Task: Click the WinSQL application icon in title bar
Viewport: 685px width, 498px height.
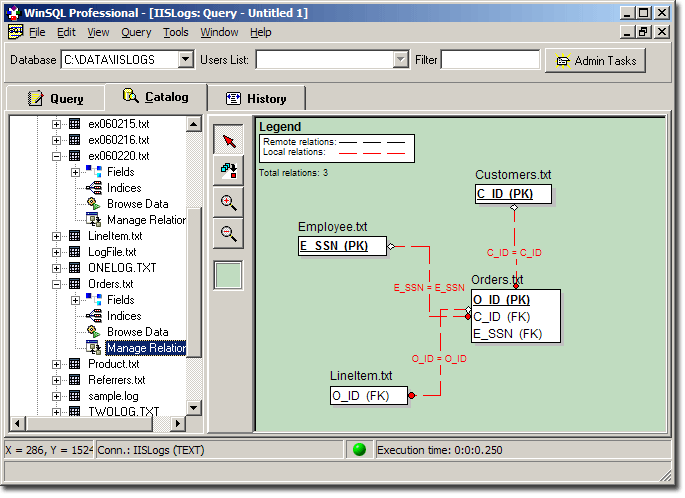Action: (13, 13)
